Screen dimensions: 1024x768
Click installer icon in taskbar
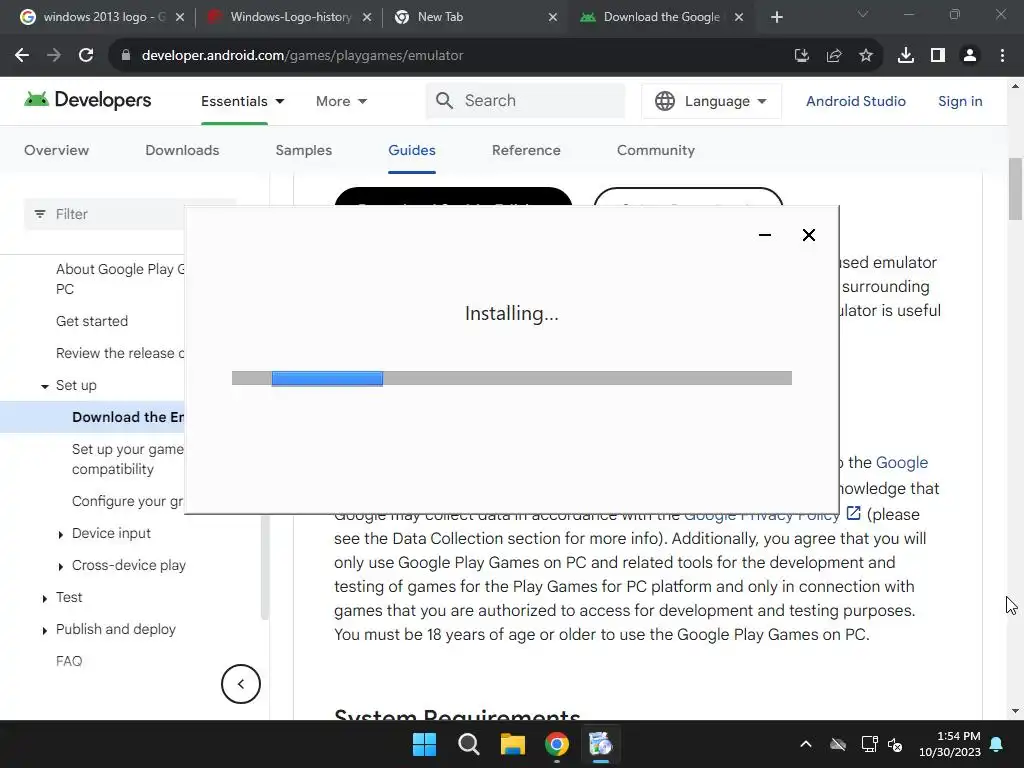tap(600, 744)
